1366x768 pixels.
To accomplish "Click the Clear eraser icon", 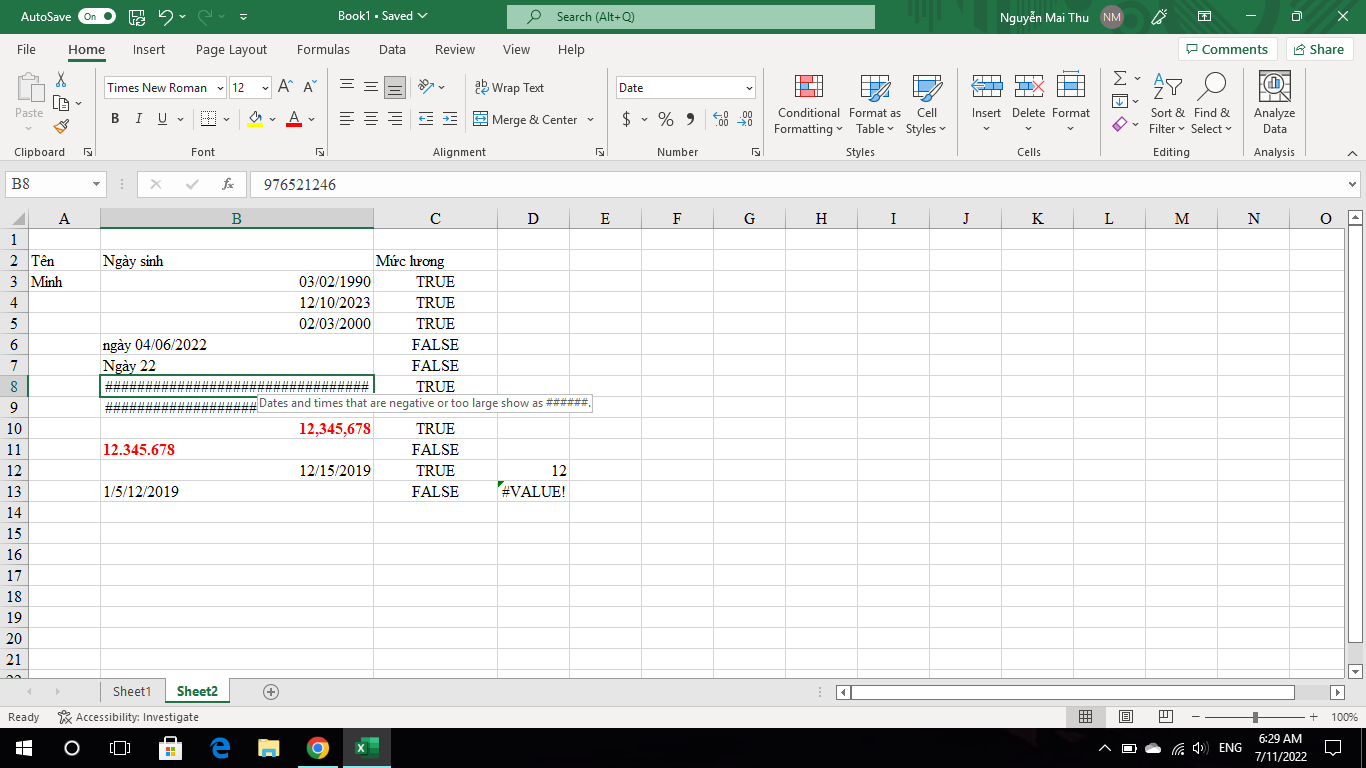I will (x=1120, y=124).
